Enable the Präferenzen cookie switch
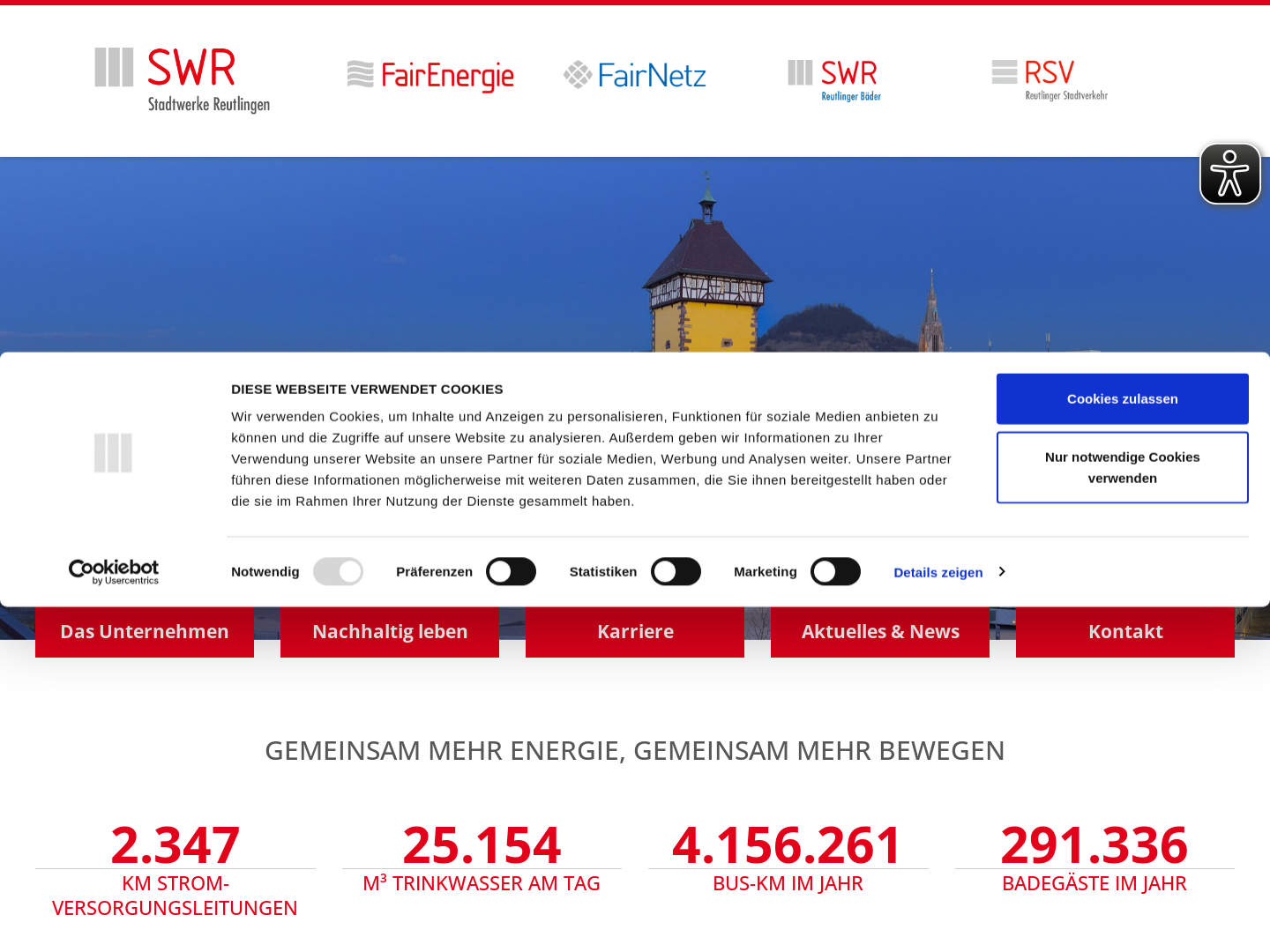The image size is (1270, 952). [512, 572]
